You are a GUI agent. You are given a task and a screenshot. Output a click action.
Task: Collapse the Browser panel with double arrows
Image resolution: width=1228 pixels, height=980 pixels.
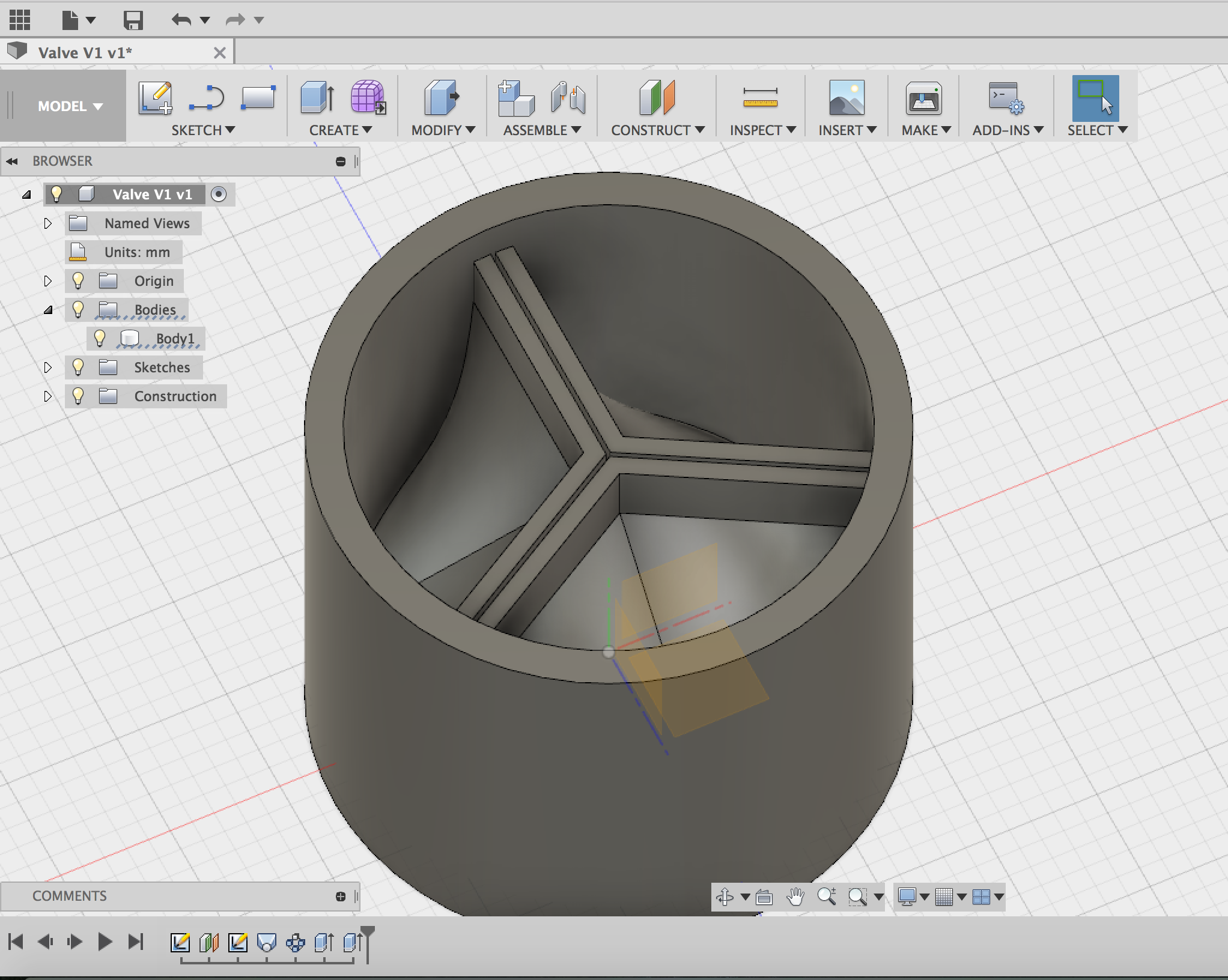pos(12,162)
